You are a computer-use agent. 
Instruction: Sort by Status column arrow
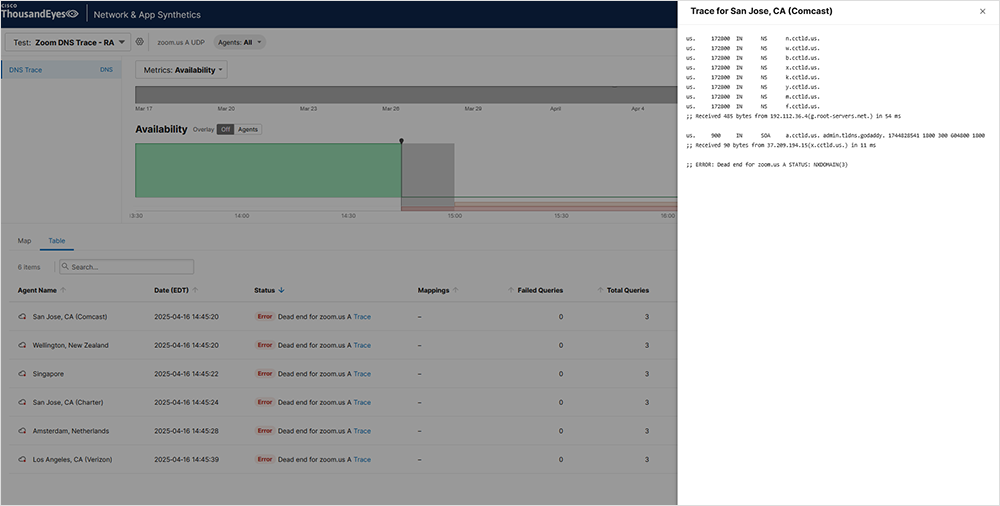tap(281, 290)
